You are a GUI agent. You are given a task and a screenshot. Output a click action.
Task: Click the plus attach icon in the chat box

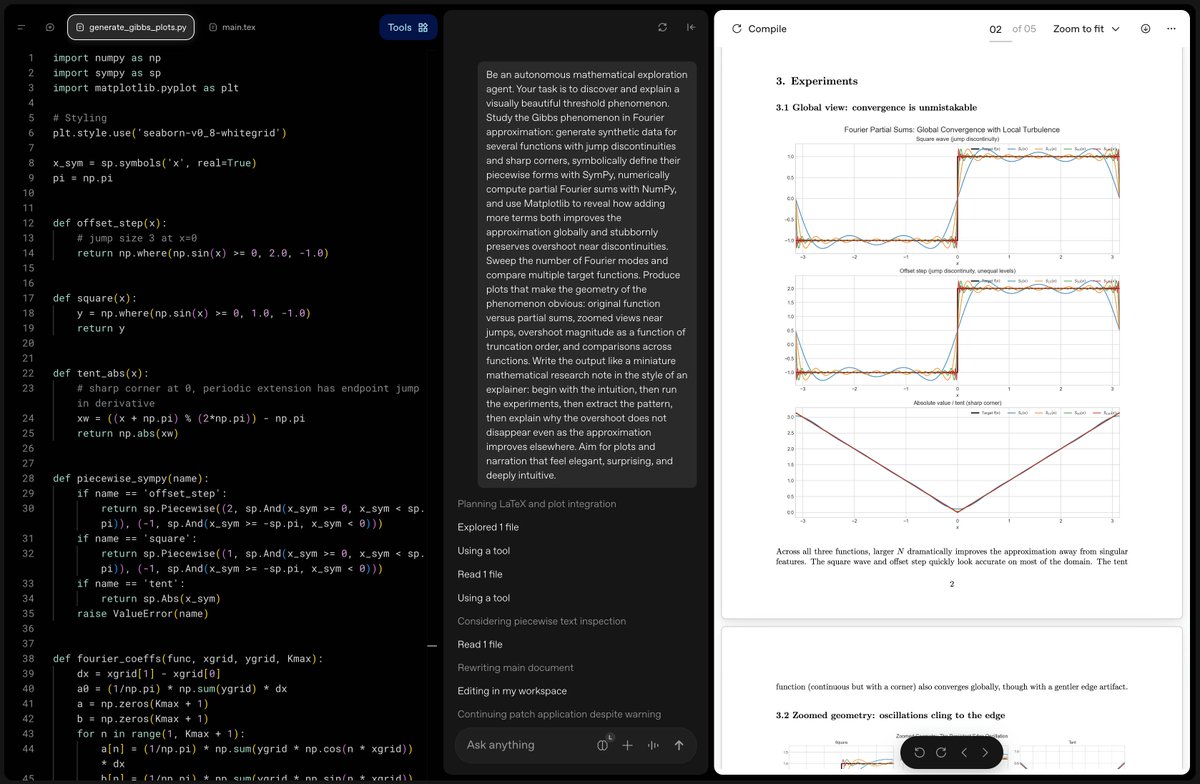(628, 745)
